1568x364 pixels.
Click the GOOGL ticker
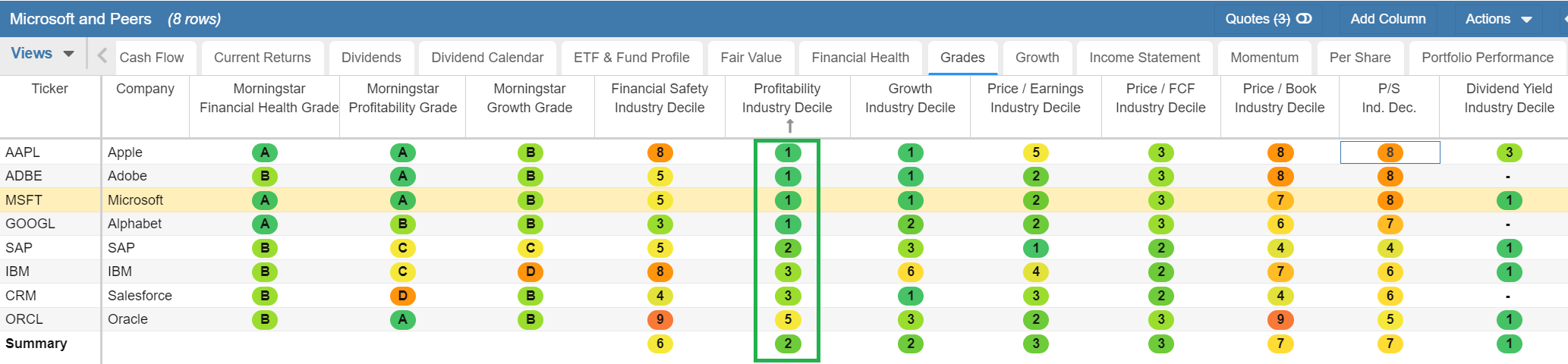tap(30, 224)
